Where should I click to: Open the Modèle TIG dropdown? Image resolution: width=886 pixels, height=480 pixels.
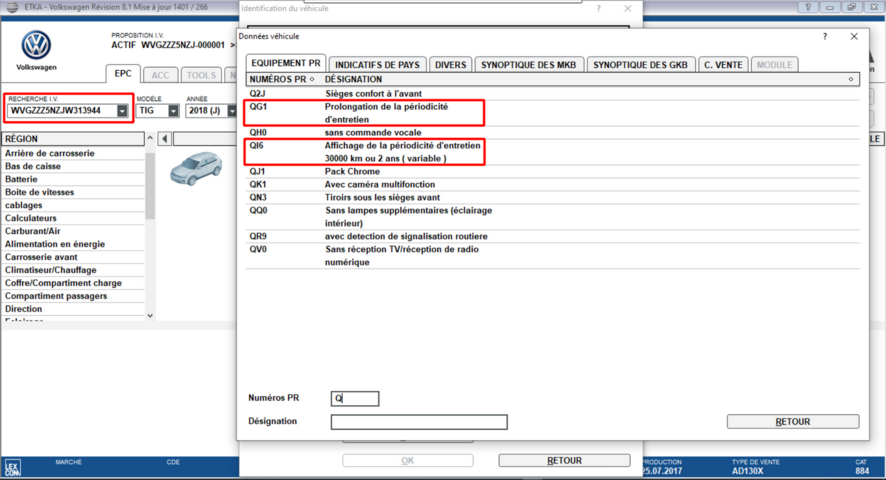point(173,111)
